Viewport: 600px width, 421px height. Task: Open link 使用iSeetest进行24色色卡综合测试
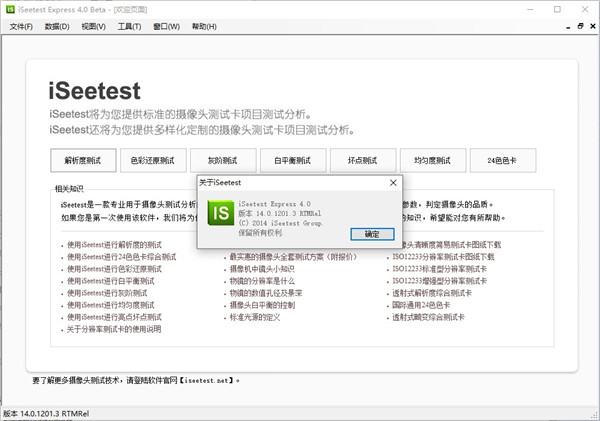(122, 257)
